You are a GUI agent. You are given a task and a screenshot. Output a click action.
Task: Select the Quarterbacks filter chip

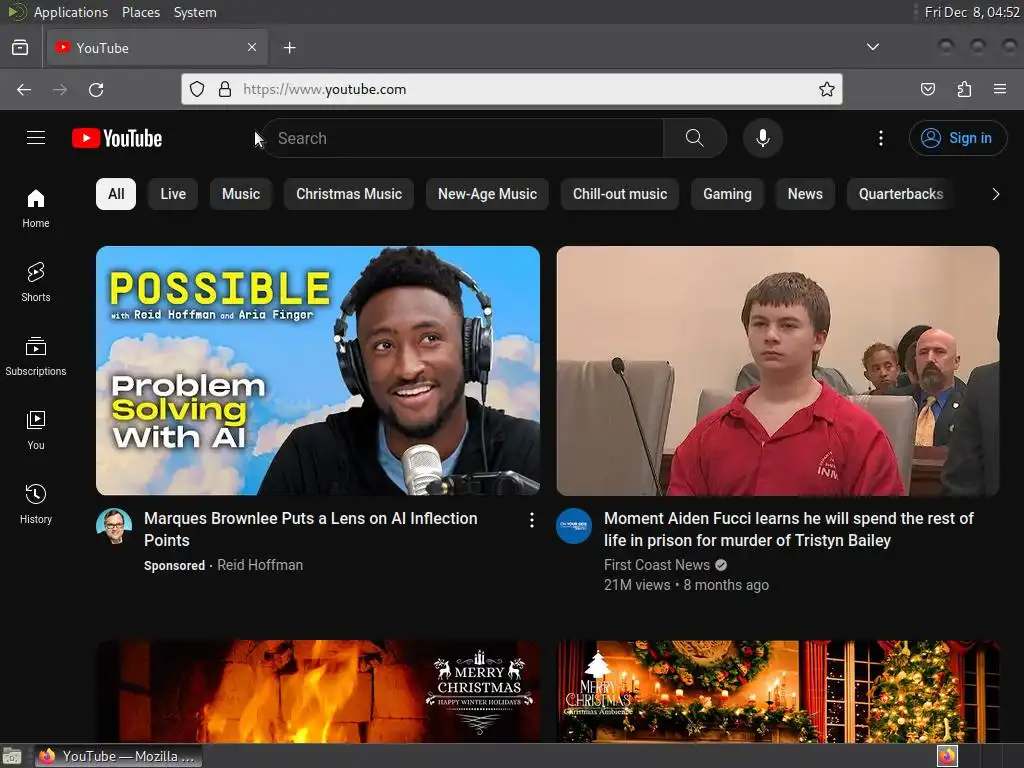click(x=901, y=194)
